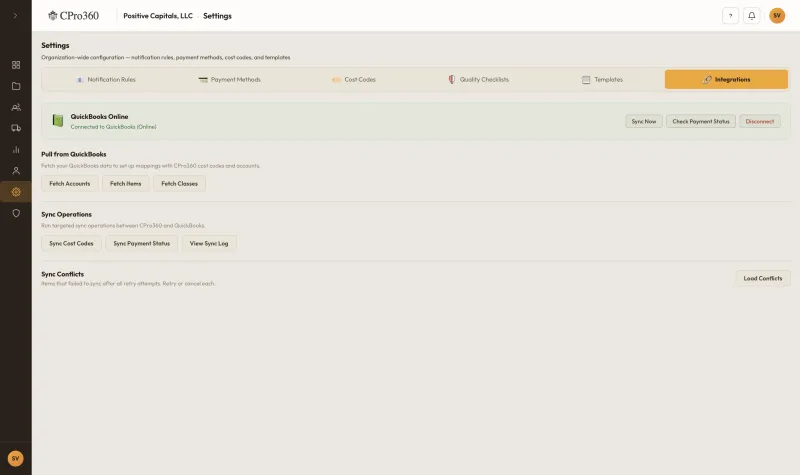Image resolution: width=800 pixels, height=475 pixels.
Task: Open the shield icon in sidebar
Action: point(16,213)
